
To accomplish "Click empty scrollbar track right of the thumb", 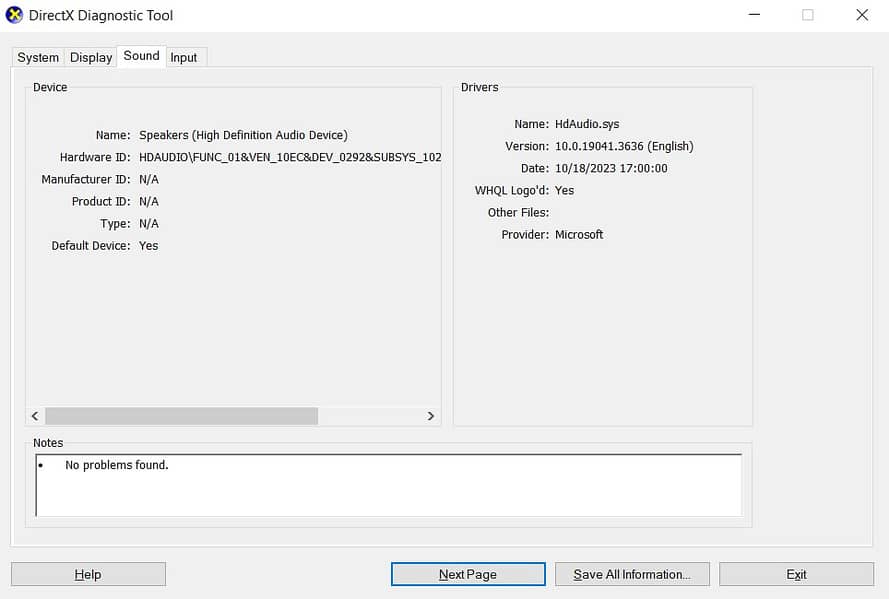I will coord(370,416).
